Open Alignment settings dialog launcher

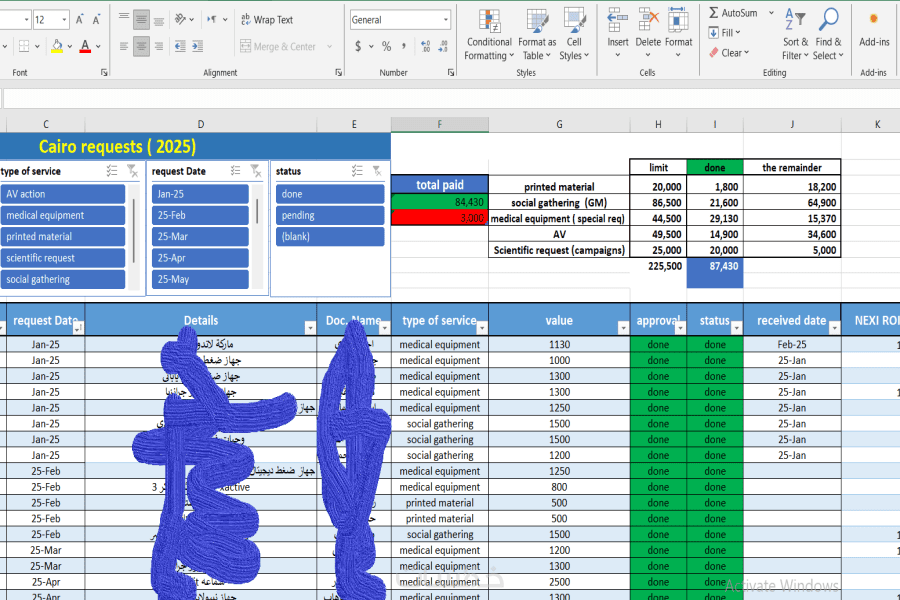click(339, 72)
